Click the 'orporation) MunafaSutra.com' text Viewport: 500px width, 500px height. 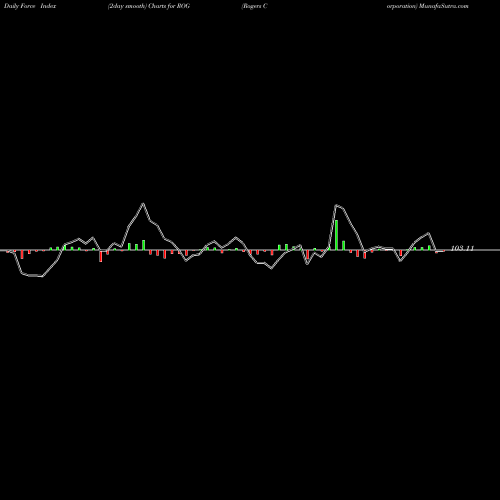coord(428,6)
